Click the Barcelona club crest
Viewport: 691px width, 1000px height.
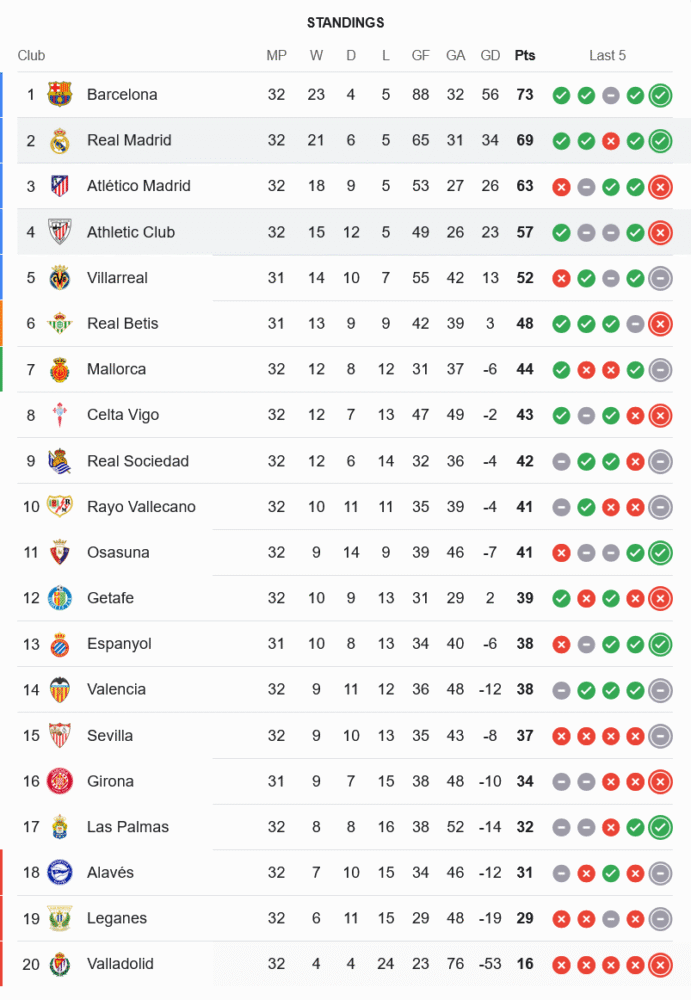60,95
